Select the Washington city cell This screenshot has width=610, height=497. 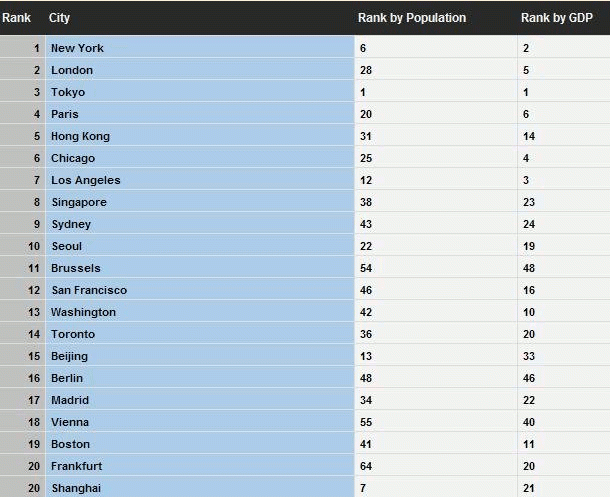click(83, 312)
